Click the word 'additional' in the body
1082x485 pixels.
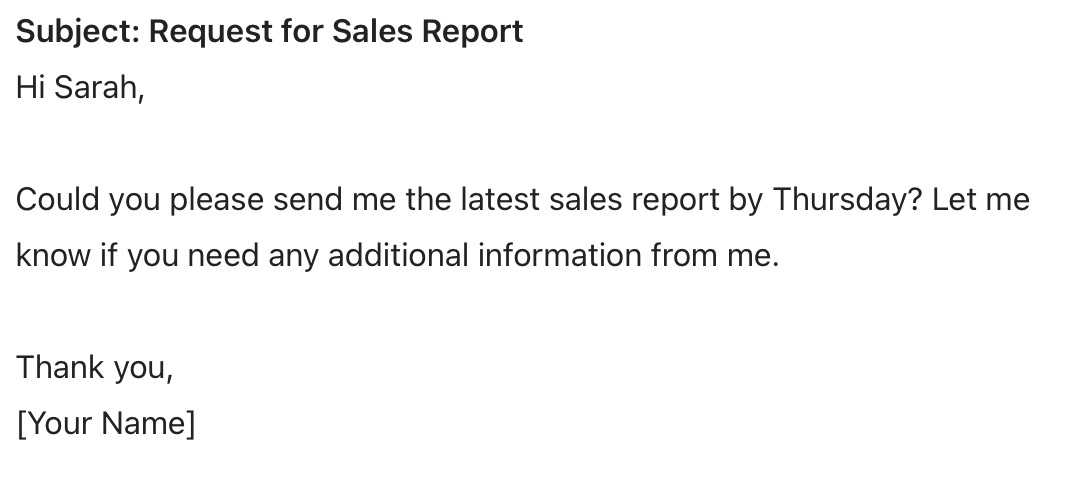pyautogui.click(x=398, y=255)
